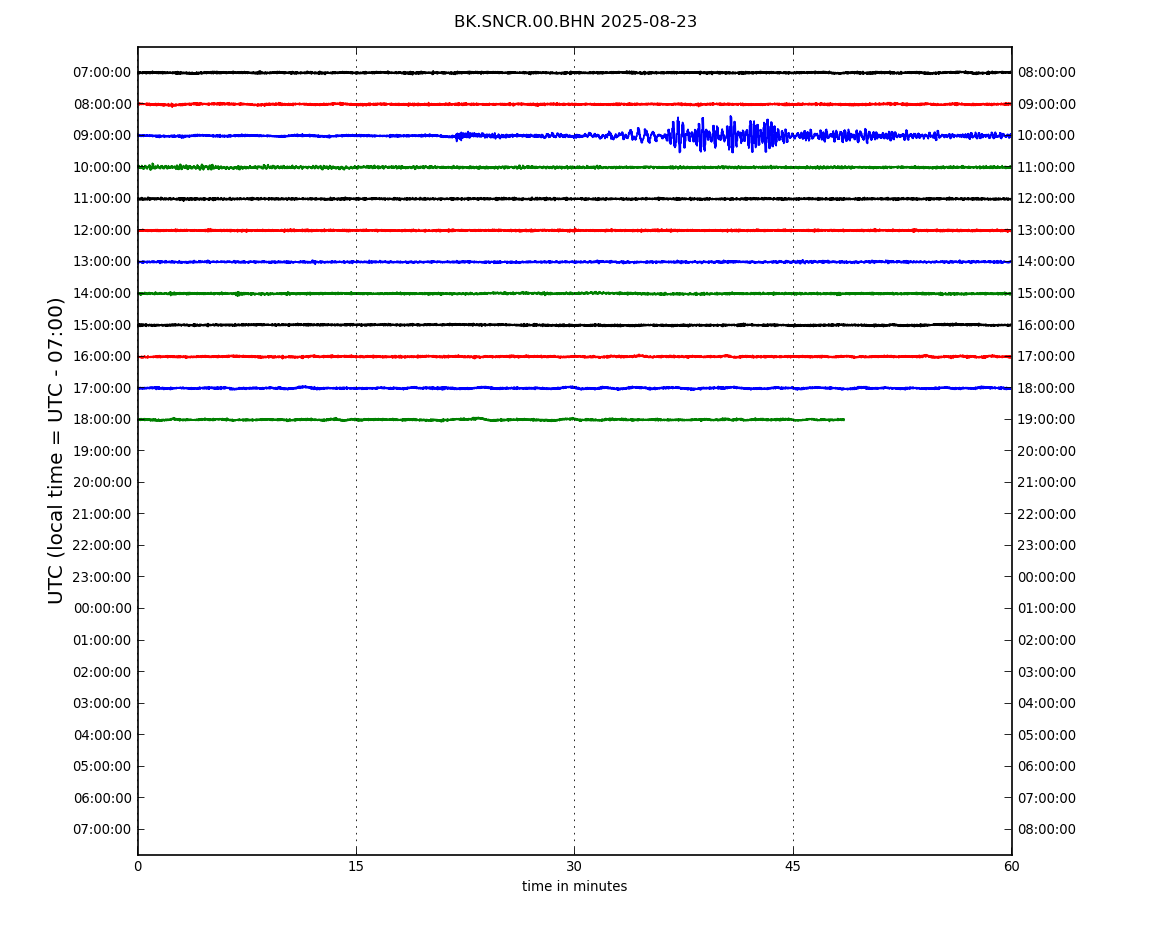This screenshot has width=1150, height=950.
Task: Click left axis label 11:00:00
Action: (x=103, y=199)
